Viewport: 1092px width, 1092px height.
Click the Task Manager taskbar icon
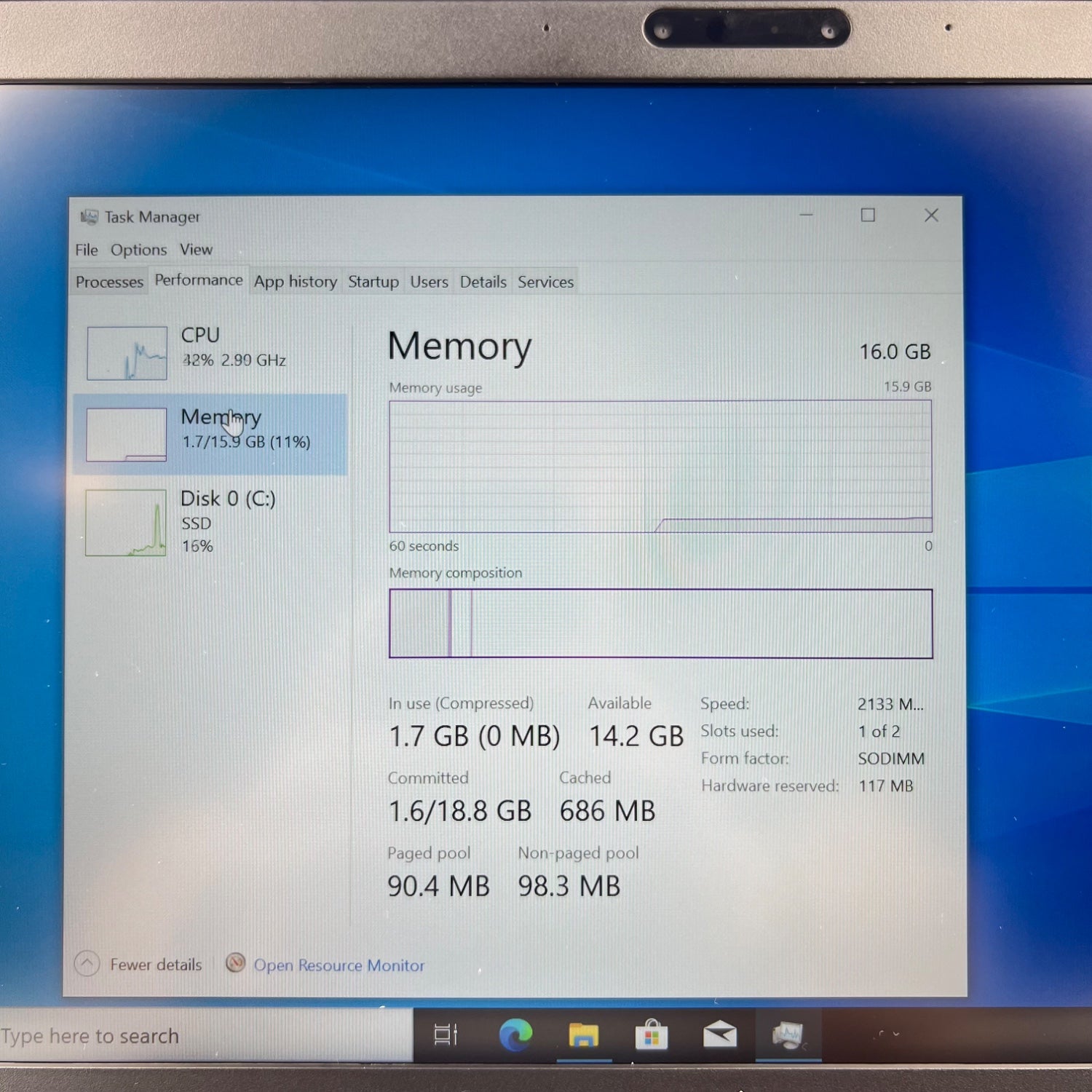788,1035
